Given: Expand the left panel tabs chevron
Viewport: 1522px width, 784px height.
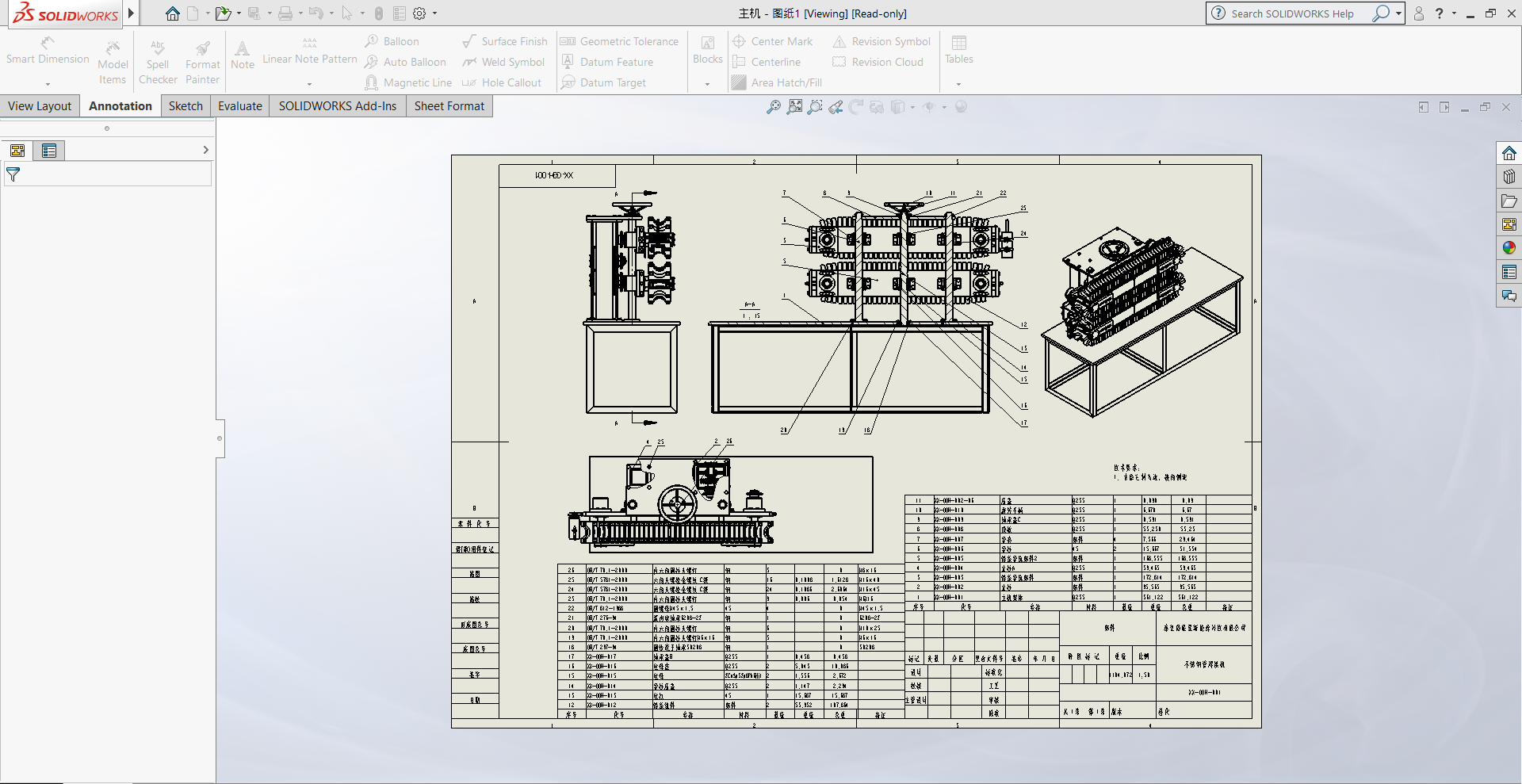Looking at the screenshot, I should pos(205,150).
